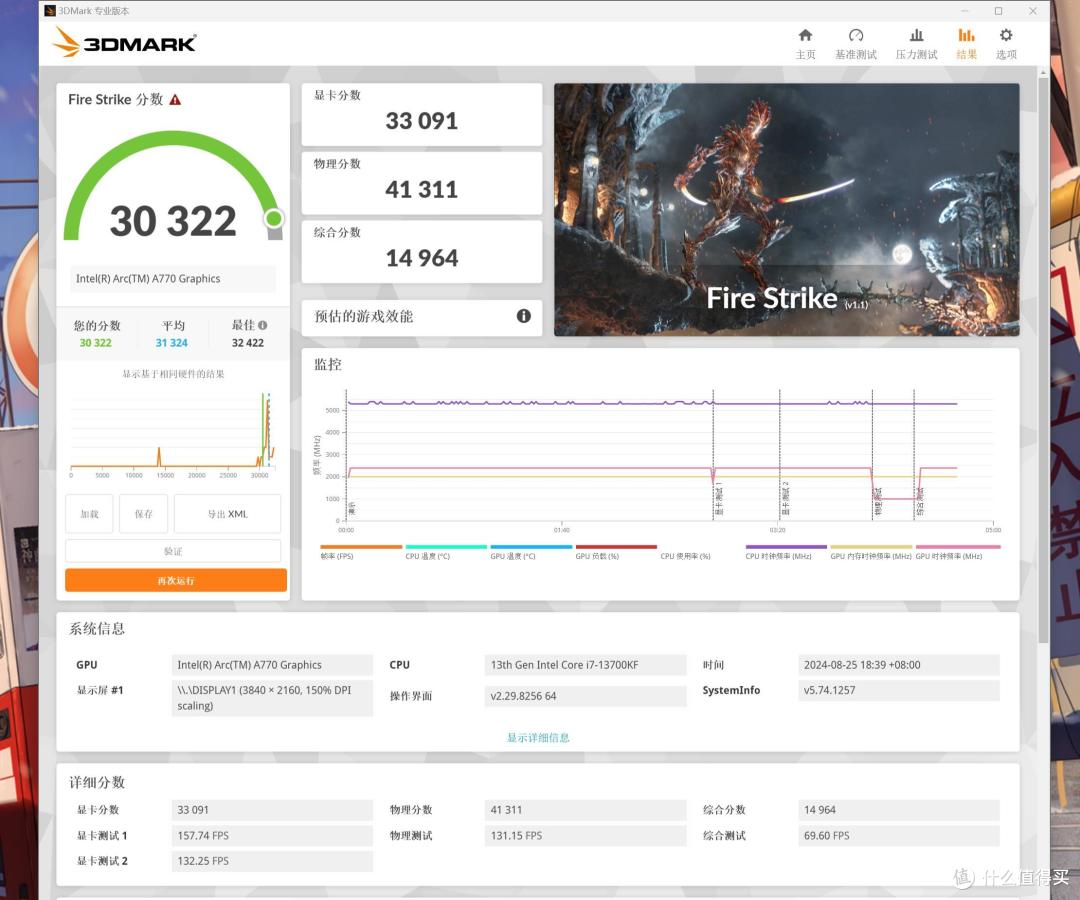
Task: Click the Validate button
Action: click(x=173, y=551)
